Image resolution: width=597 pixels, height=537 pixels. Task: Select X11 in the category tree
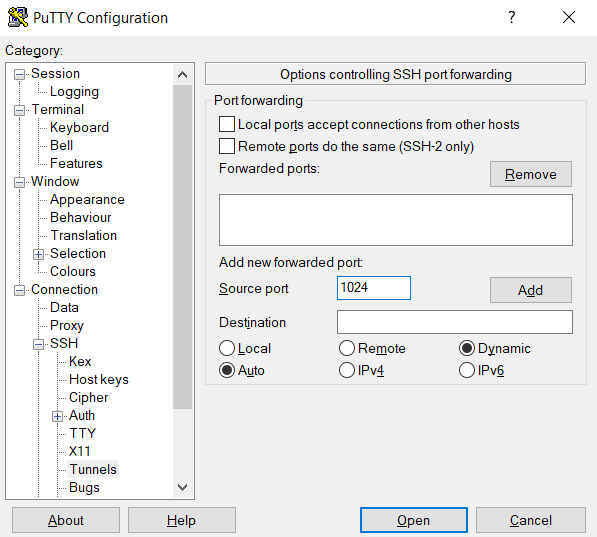pos(80,451)
